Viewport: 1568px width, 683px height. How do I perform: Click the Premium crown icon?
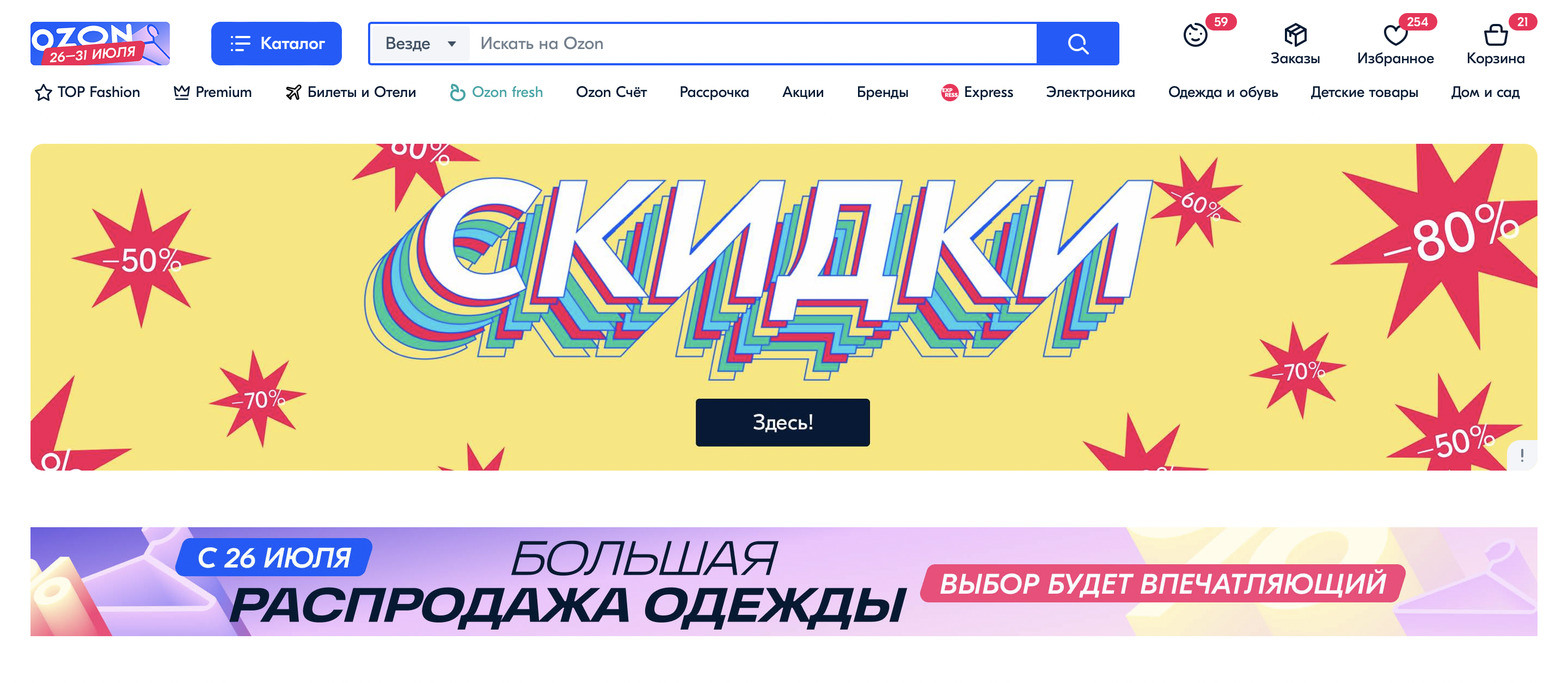(181, 93)
